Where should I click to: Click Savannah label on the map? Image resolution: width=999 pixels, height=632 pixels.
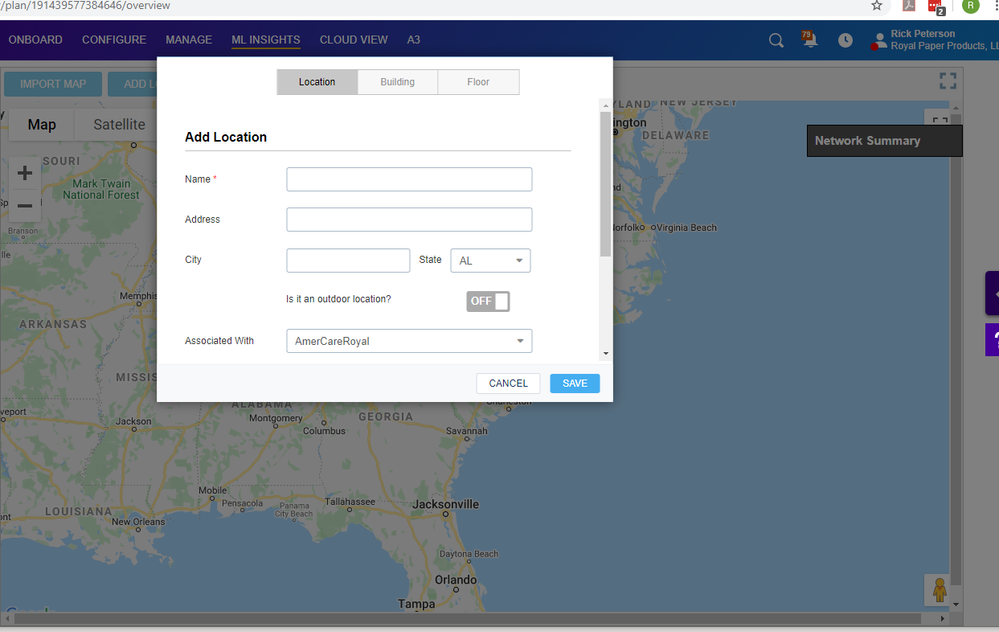(x=466, y=431)
